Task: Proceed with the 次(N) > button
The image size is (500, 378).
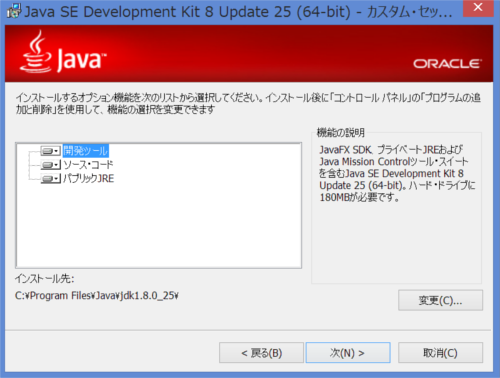Action: [348, 353]
